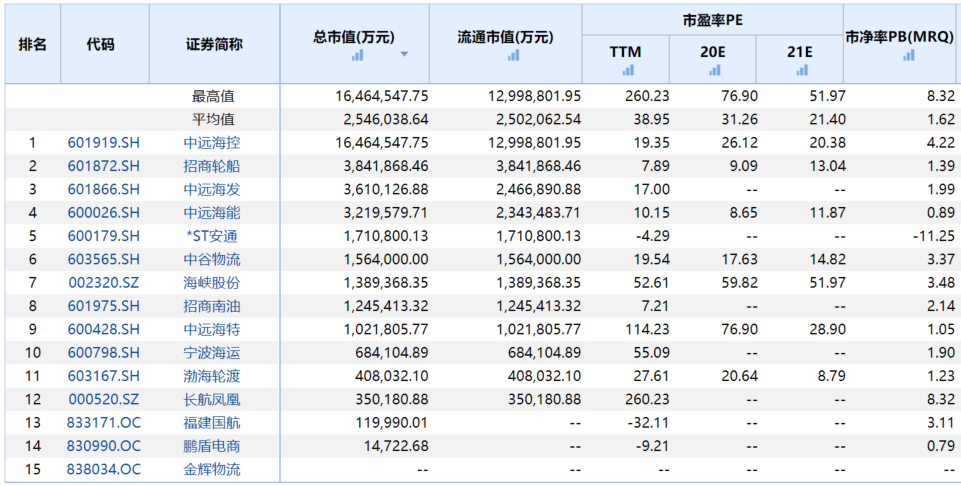Click the chart icon under 流通市值(万元)
The width and height of the screenshot is (961, 486).
pyautogui.click(x=514, y=55)
